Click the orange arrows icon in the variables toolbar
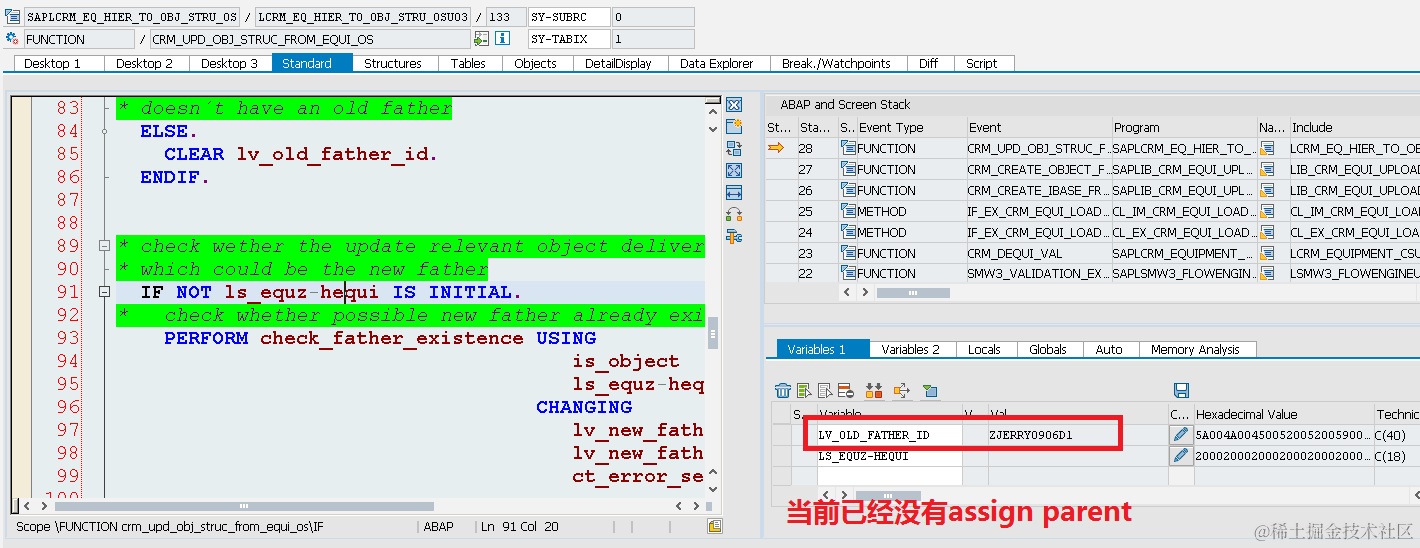The width and height of the screenshot is (1420, 548). point(874,390)
